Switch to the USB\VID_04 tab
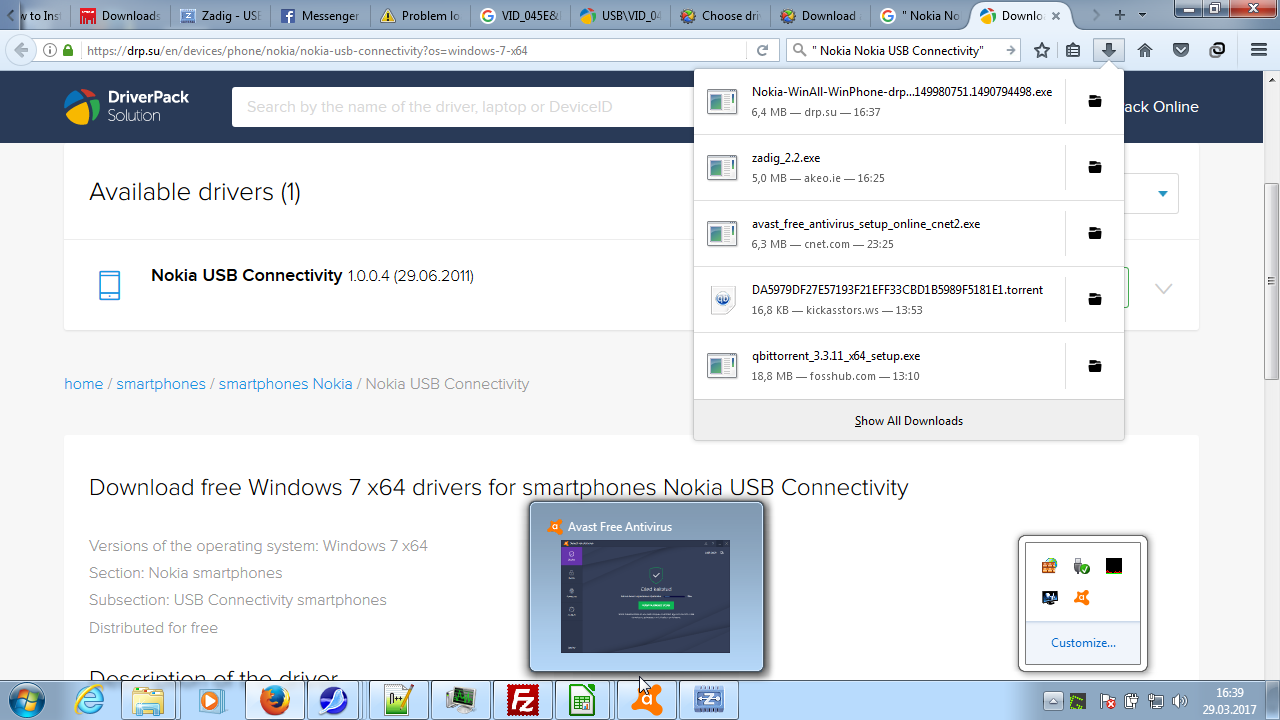The height and width of the screenshot is (720, 1280). [620, 16]
